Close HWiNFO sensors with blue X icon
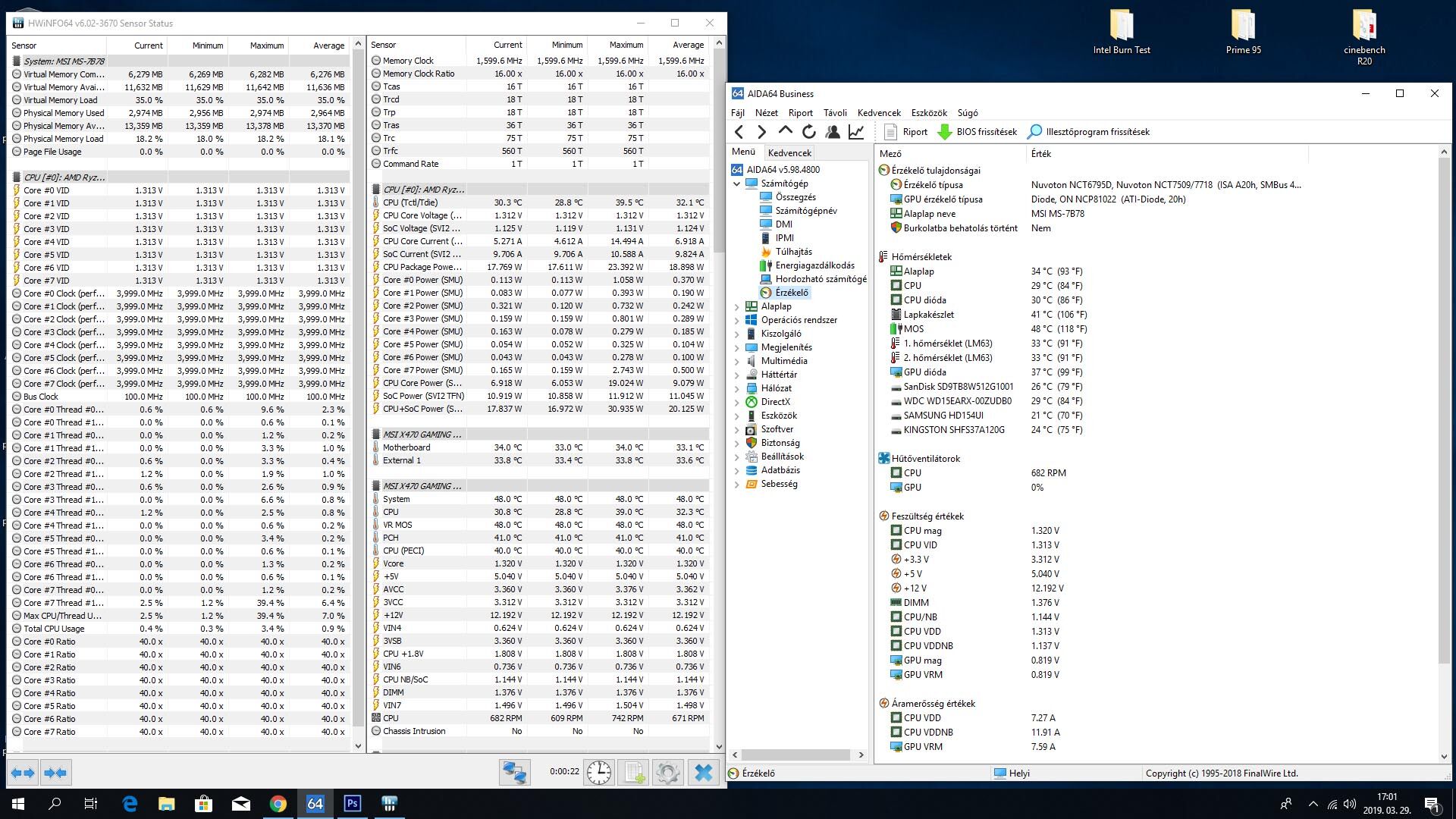This screenshot has height=819, width=1456. [703, 773]
